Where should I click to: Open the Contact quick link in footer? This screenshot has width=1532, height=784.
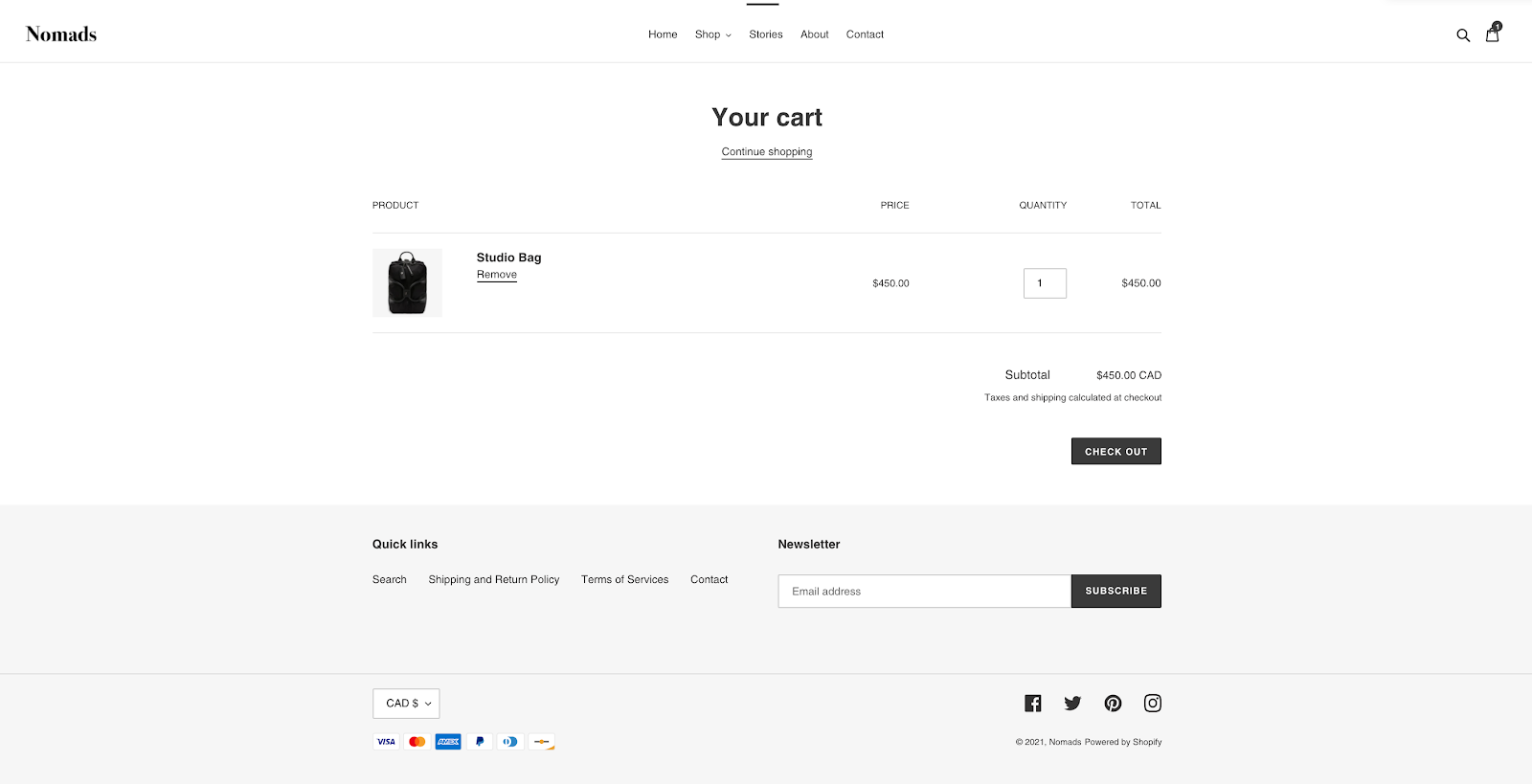click(x=710, y=580)
